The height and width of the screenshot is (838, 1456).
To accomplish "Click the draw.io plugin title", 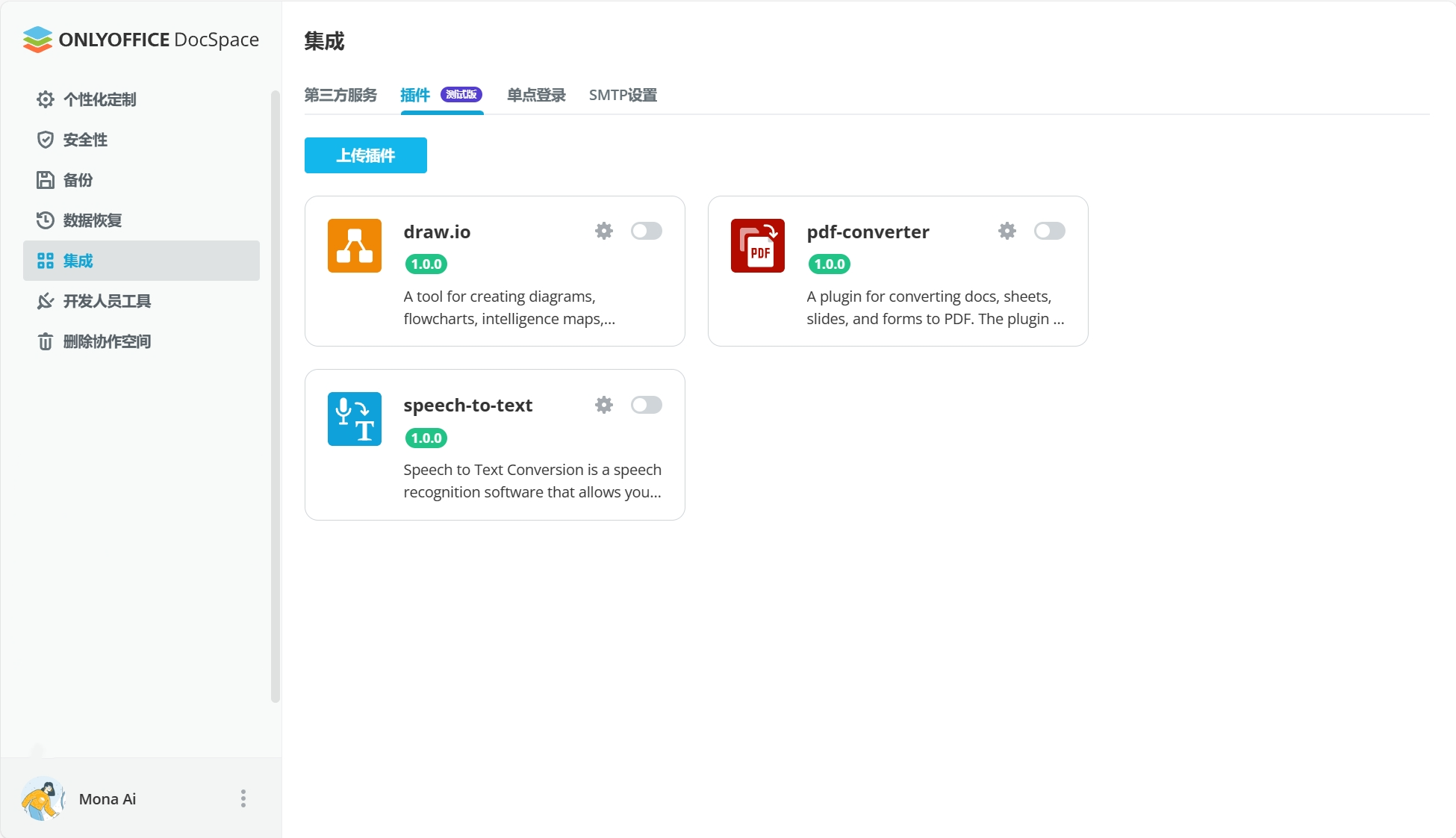I will [437, 232].
